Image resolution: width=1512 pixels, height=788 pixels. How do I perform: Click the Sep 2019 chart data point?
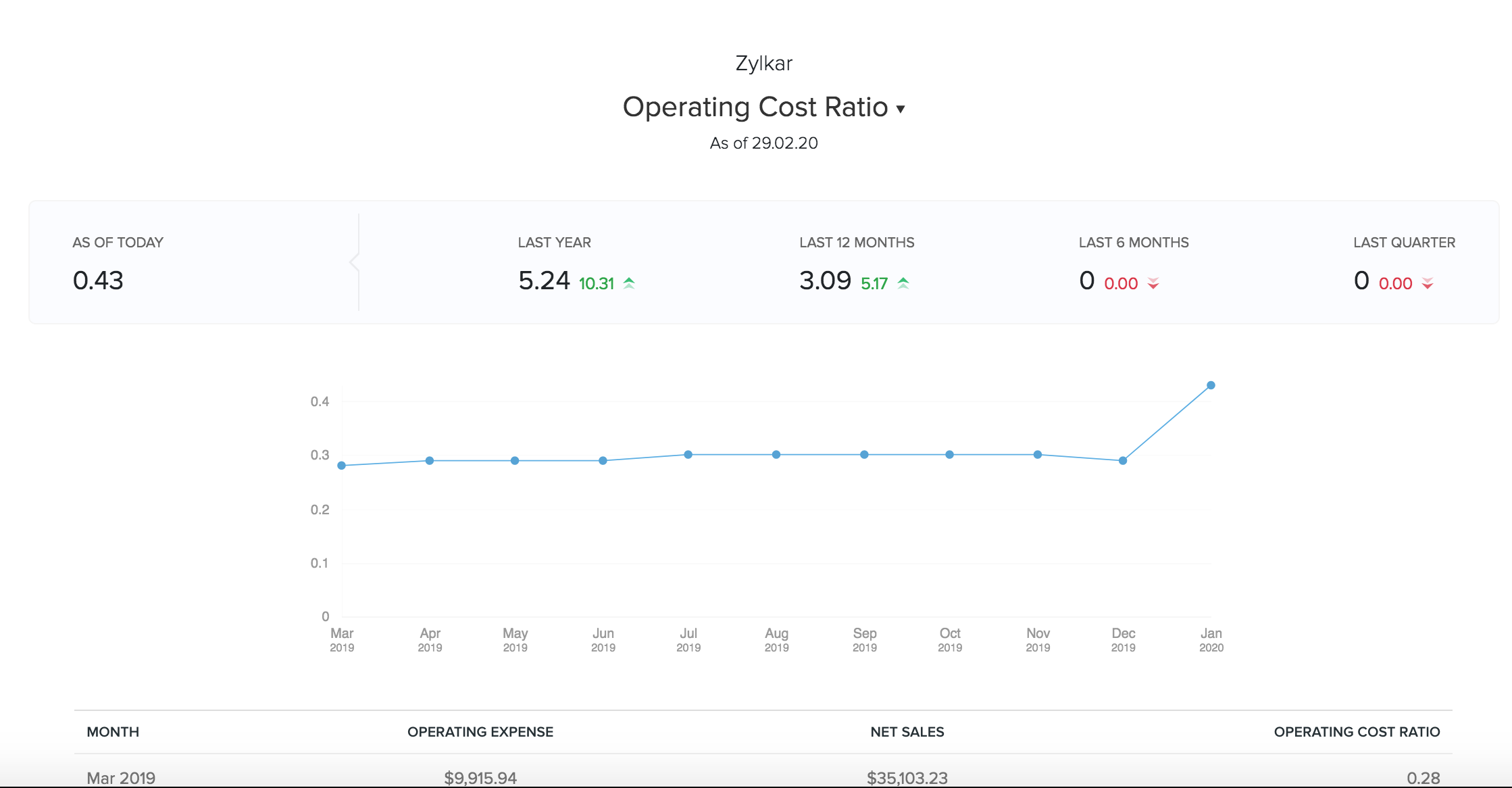[864, 455]
